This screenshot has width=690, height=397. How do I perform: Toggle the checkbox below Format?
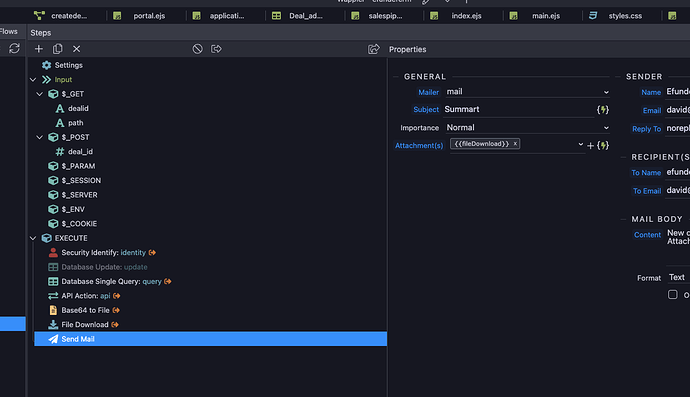(672, 294)
